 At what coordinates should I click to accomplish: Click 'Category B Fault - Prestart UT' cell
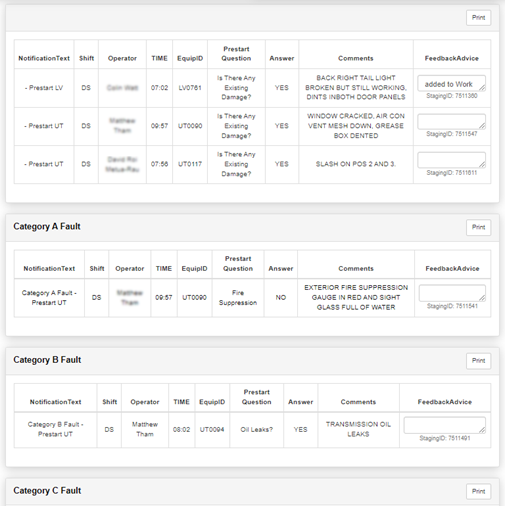pyautogui.click(x=55, y=429)
